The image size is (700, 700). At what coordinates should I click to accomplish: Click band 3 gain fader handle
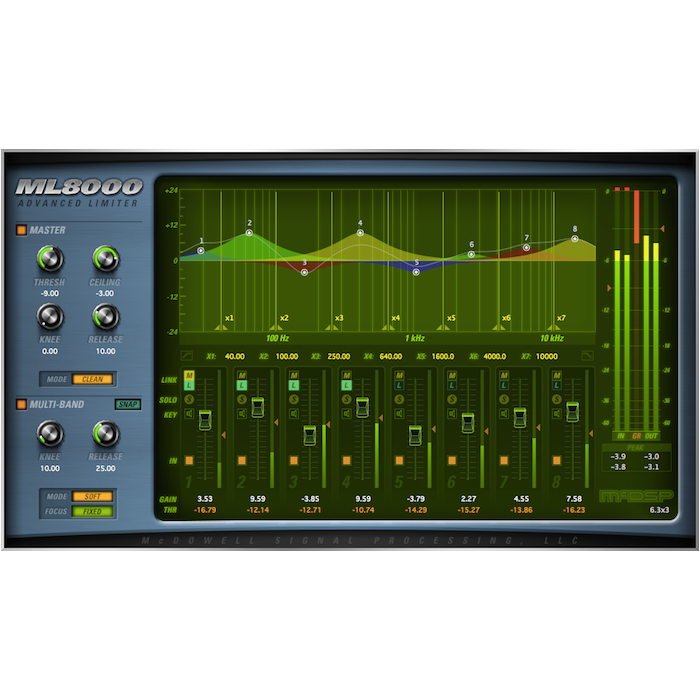(310, 436)
